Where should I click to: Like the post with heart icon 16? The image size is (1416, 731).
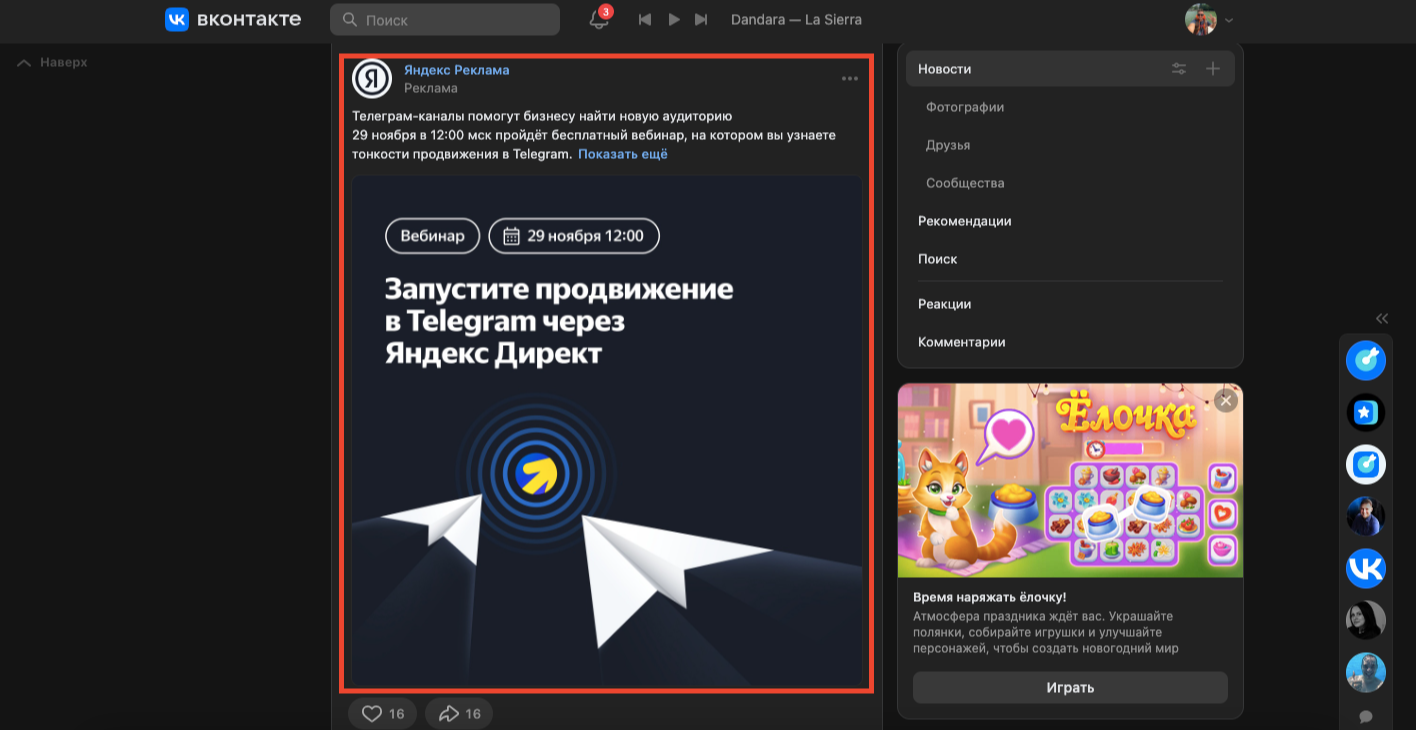coord(383,714)
